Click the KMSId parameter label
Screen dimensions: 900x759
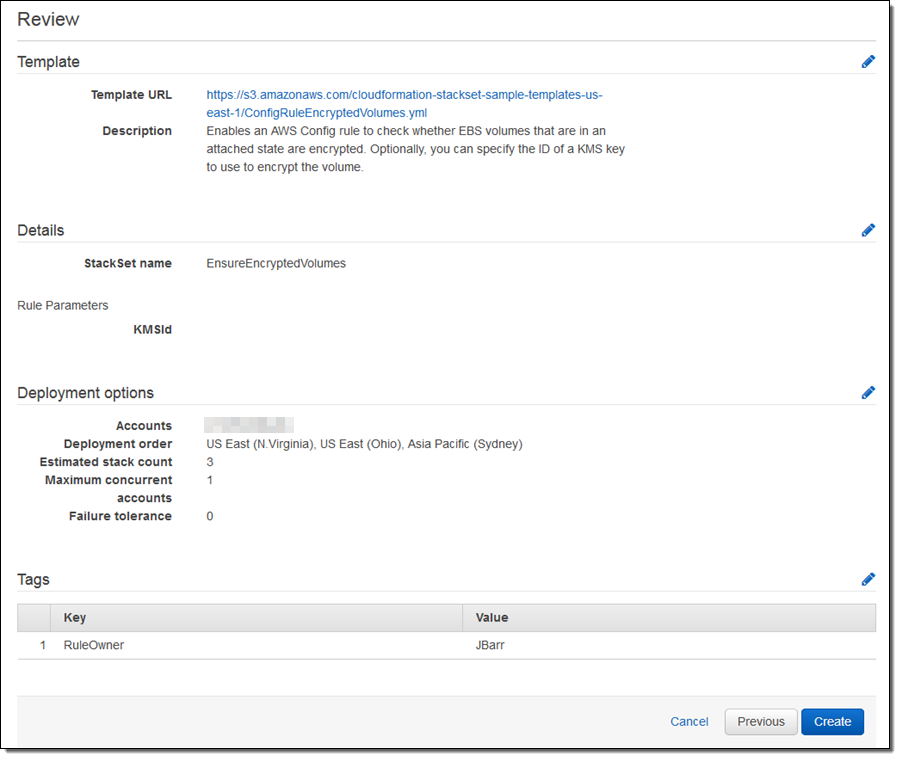152,329
